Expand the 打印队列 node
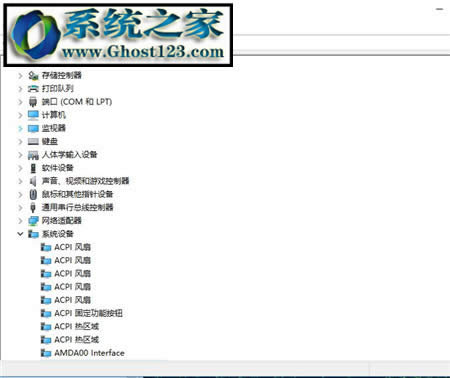Screen dimensions: 450x378 coord(20,89)
